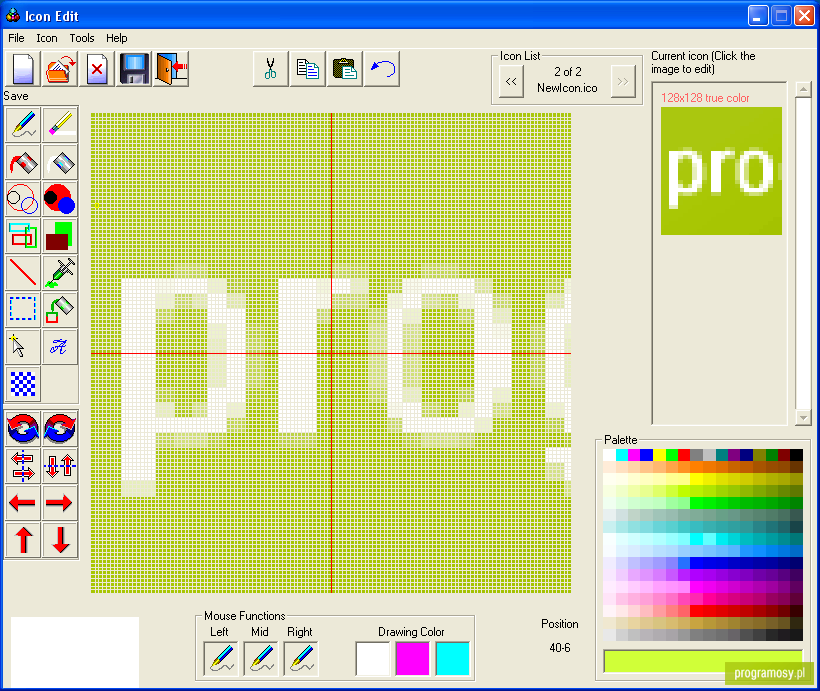The width and height of the screenshot is (820, 691).
Task: Minimize the Icon Edit window
Action: (758, 16)
